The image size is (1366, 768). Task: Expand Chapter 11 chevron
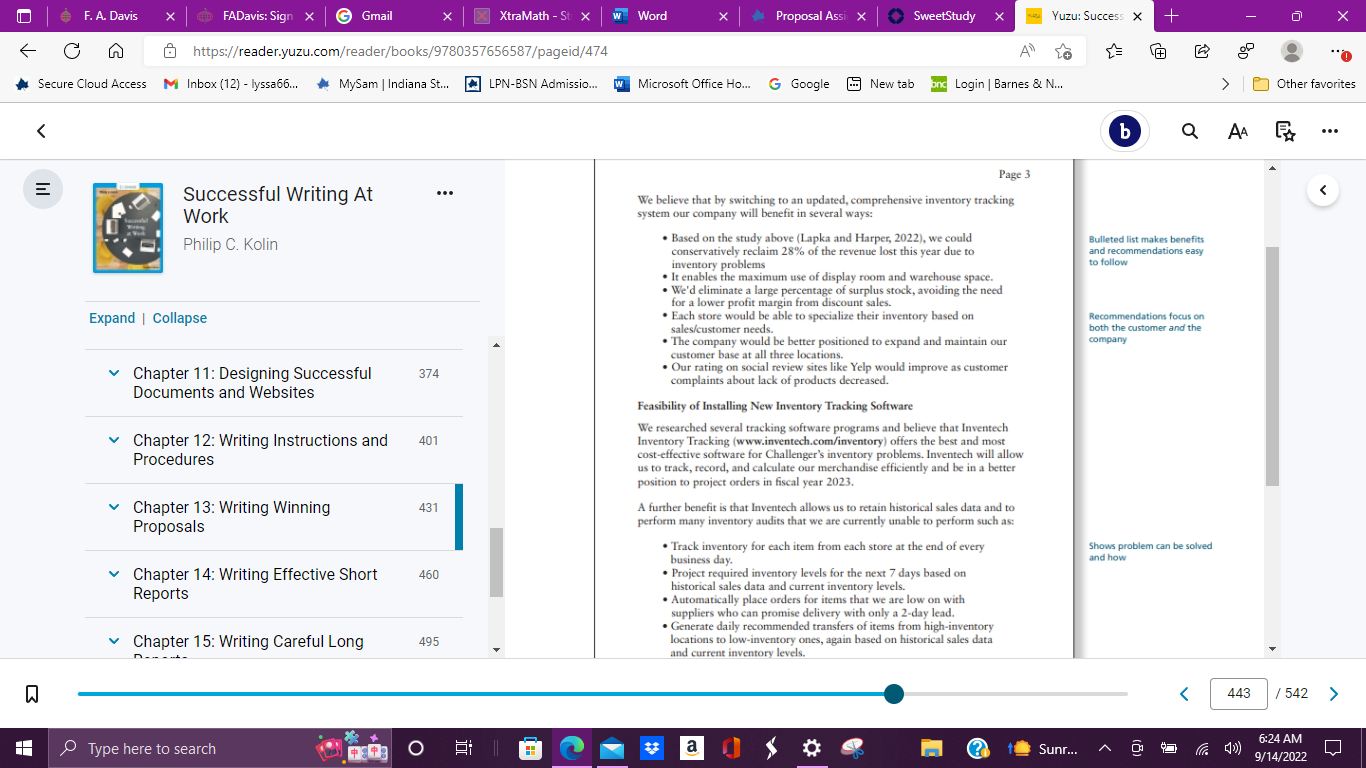click(113, 373)
